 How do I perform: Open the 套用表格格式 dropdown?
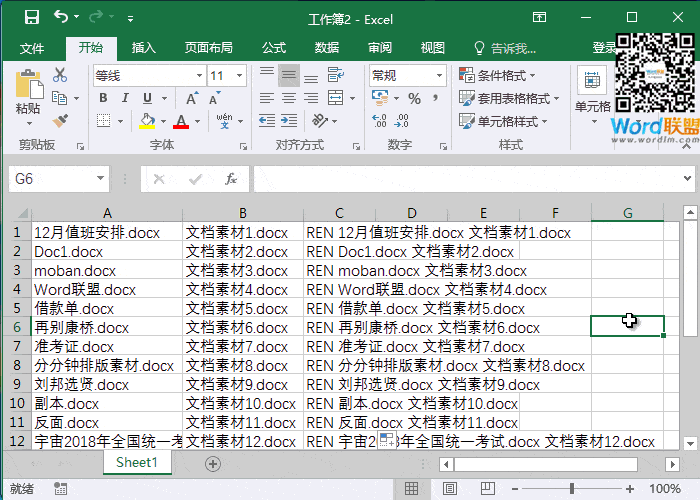[x=509, y=98]
